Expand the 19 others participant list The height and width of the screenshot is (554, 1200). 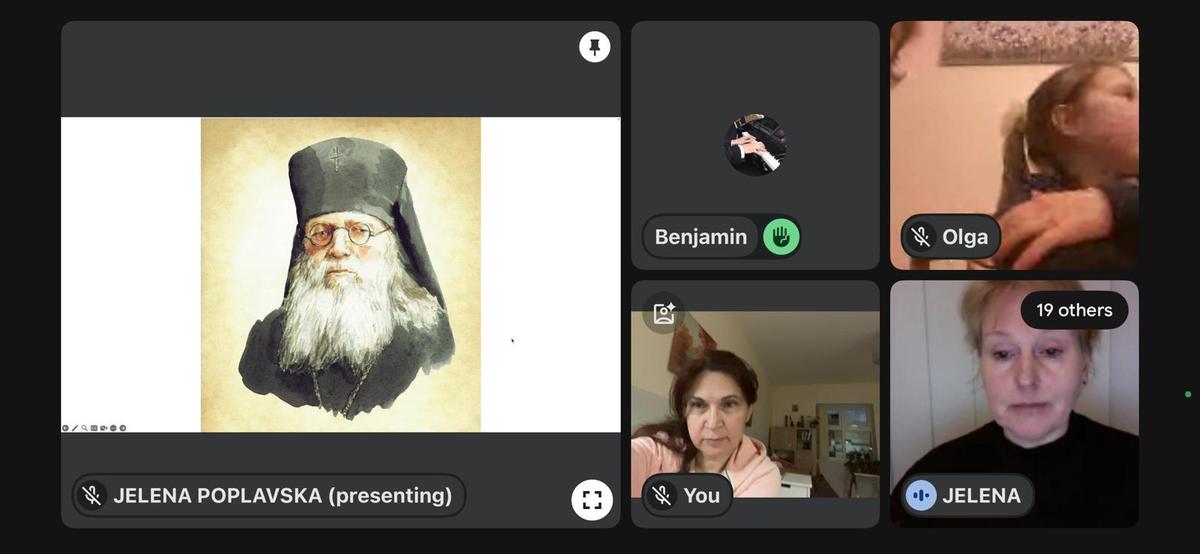click(x=1073, y=310)
